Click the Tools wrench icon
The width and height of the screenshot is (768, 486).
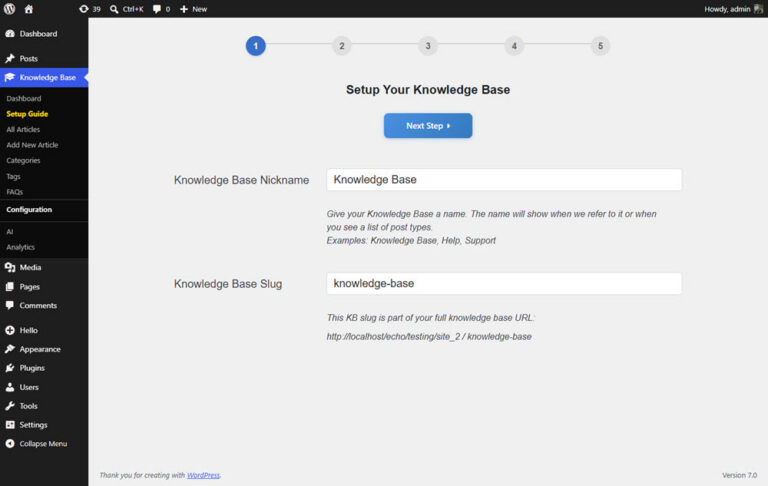[x=10, y=406]
